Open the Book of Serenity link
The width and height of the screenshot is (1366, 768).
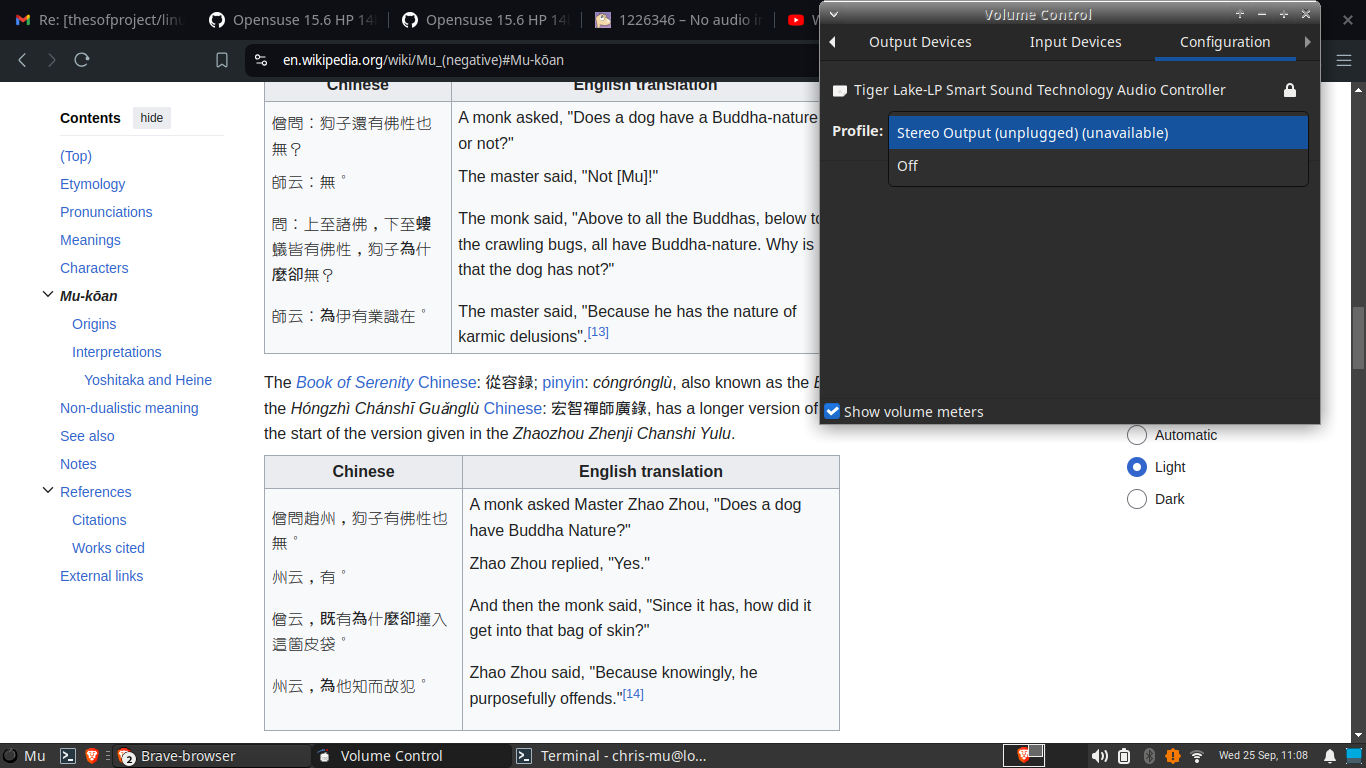(354, 382)
